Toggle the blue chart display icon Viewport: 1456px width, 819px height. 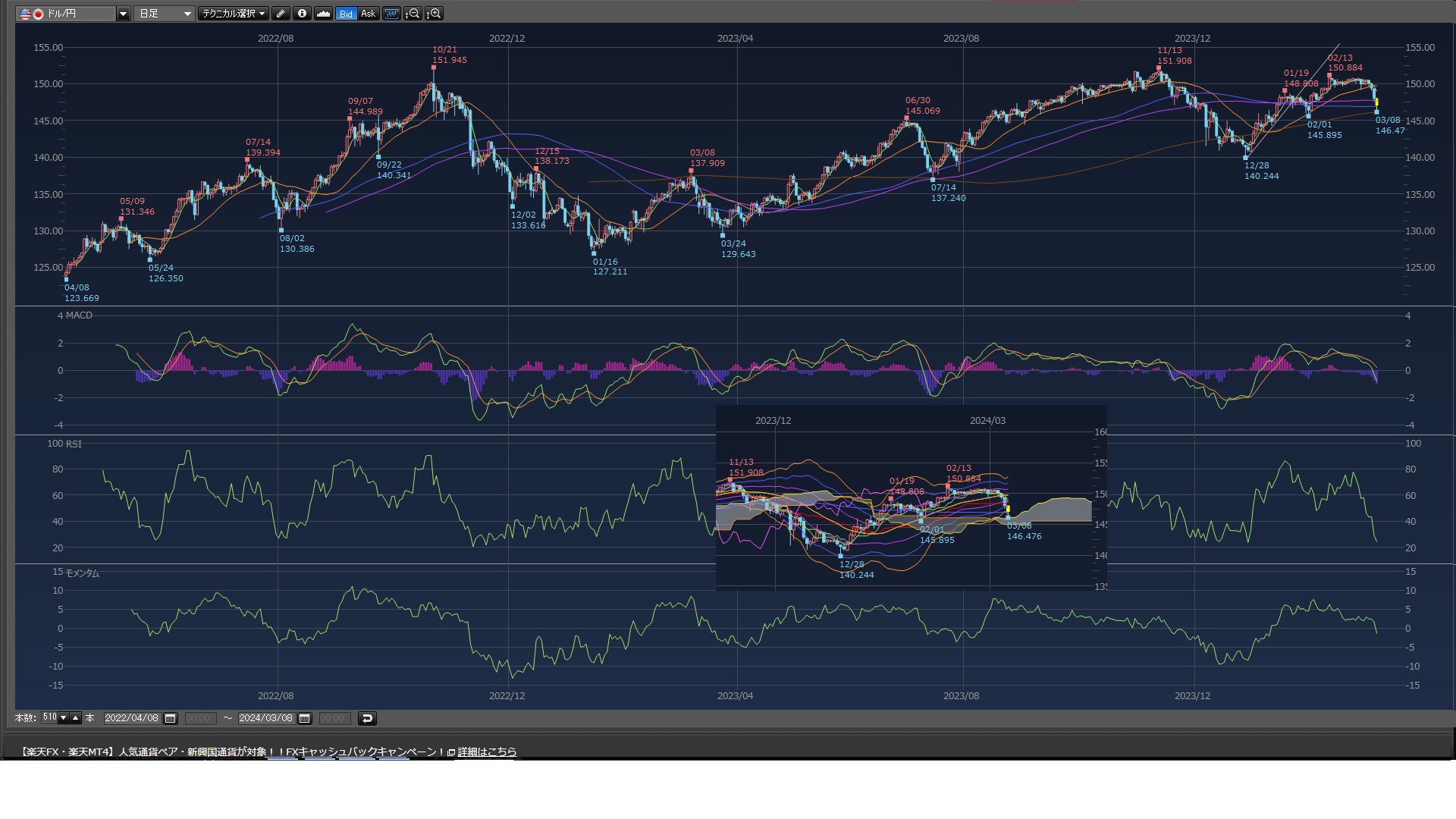coord(391,14)
